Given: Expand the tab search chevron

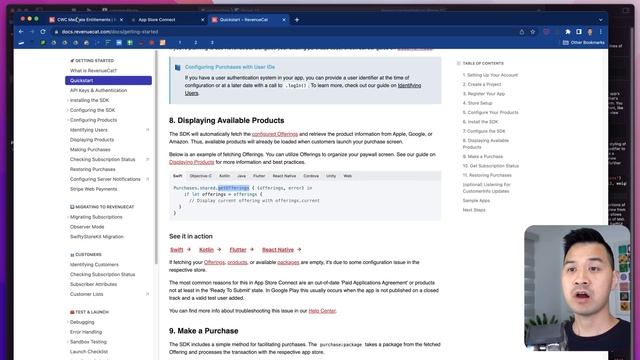Looking at the screenshot, I should tap(600, 20).
